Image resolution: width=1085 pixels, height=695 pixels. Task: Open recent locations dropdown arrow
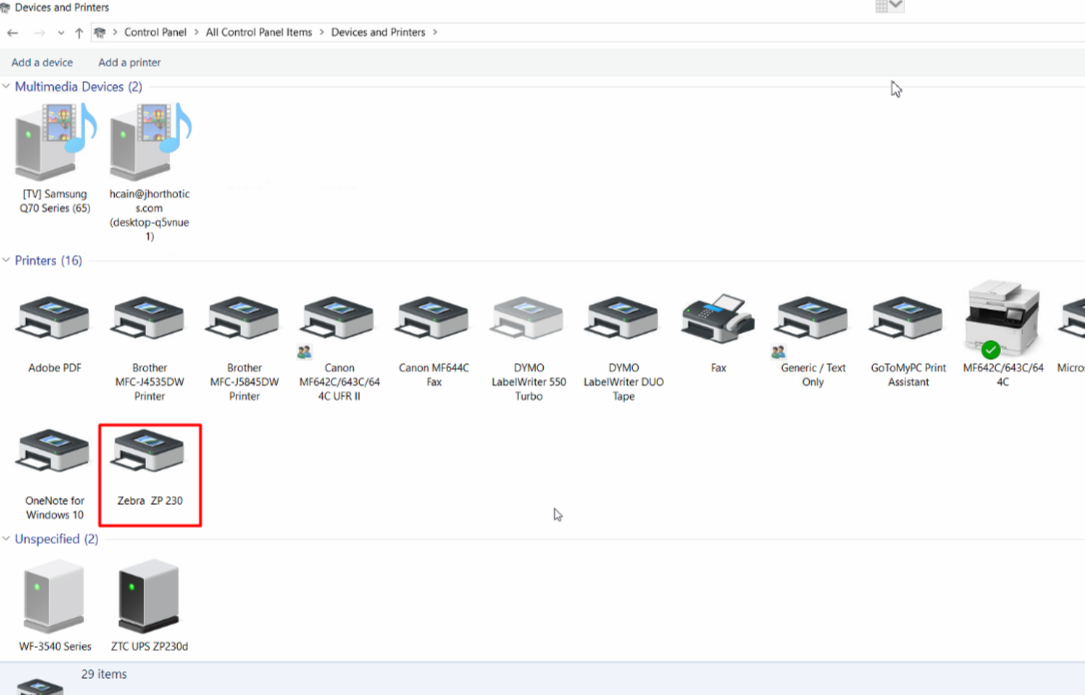click(x=61, y=33)
